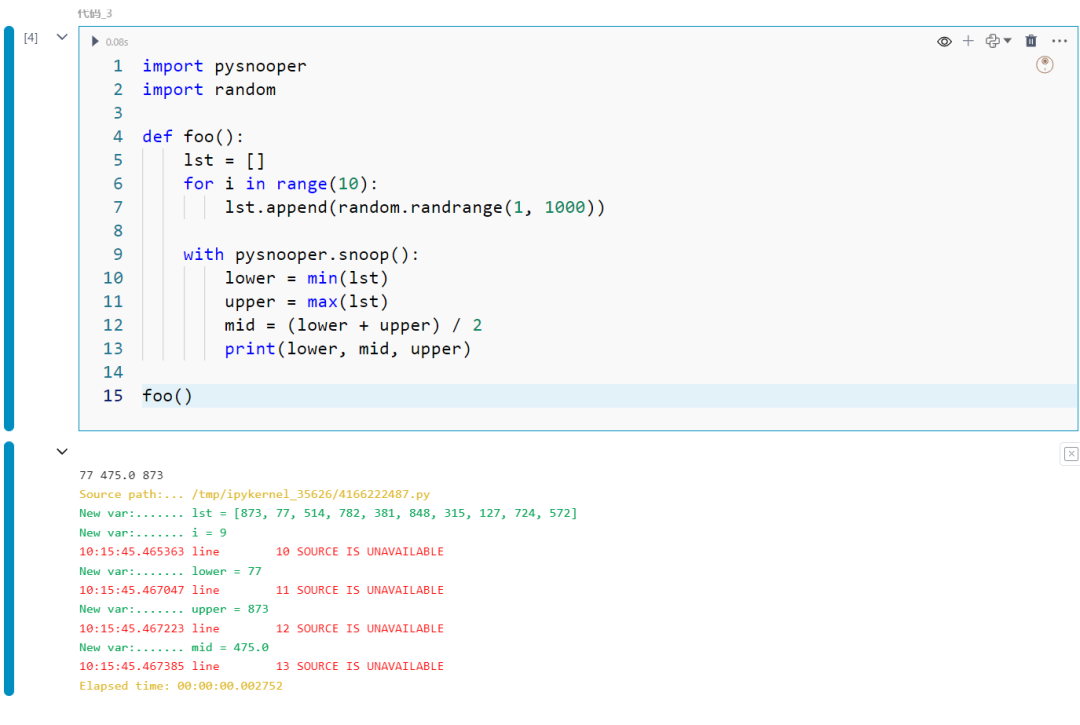Click the blue selection bar beside the code cell
Viewport: 1080px width, 725px height.
[9, 229]
